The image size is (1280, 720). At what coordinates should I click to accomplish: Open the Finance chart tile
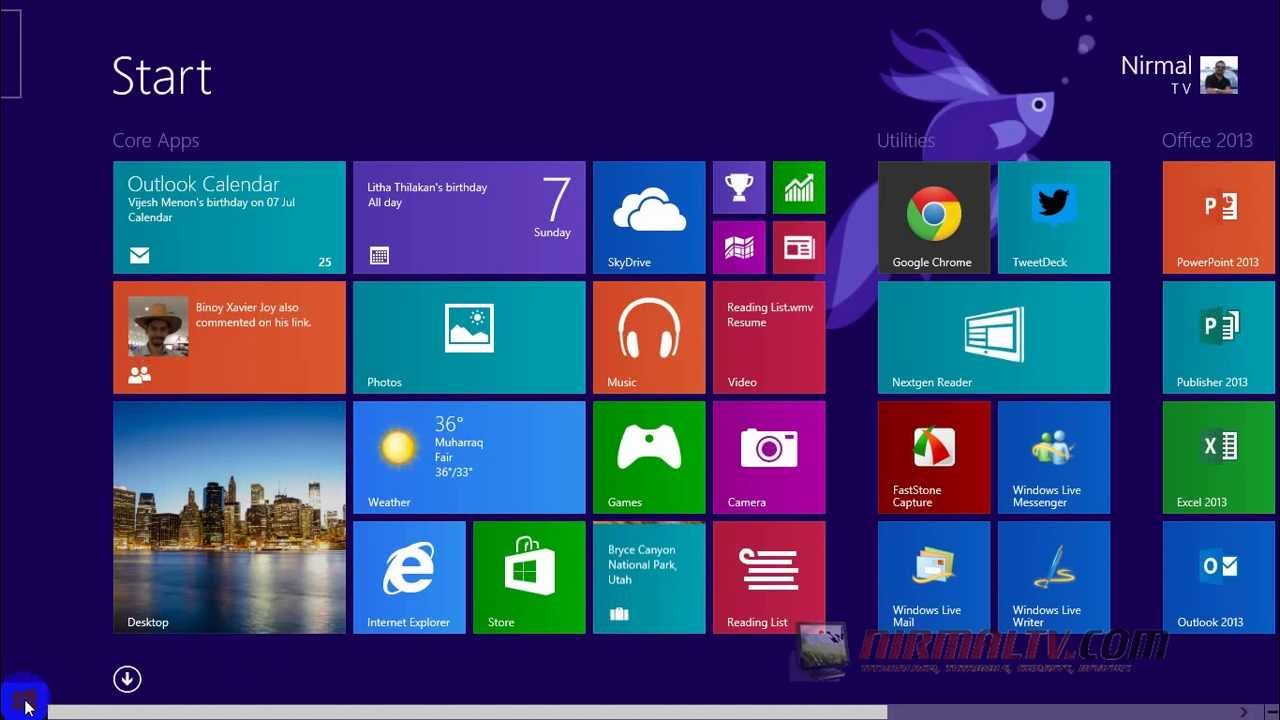pyautogui.click(x=799, y=187)
